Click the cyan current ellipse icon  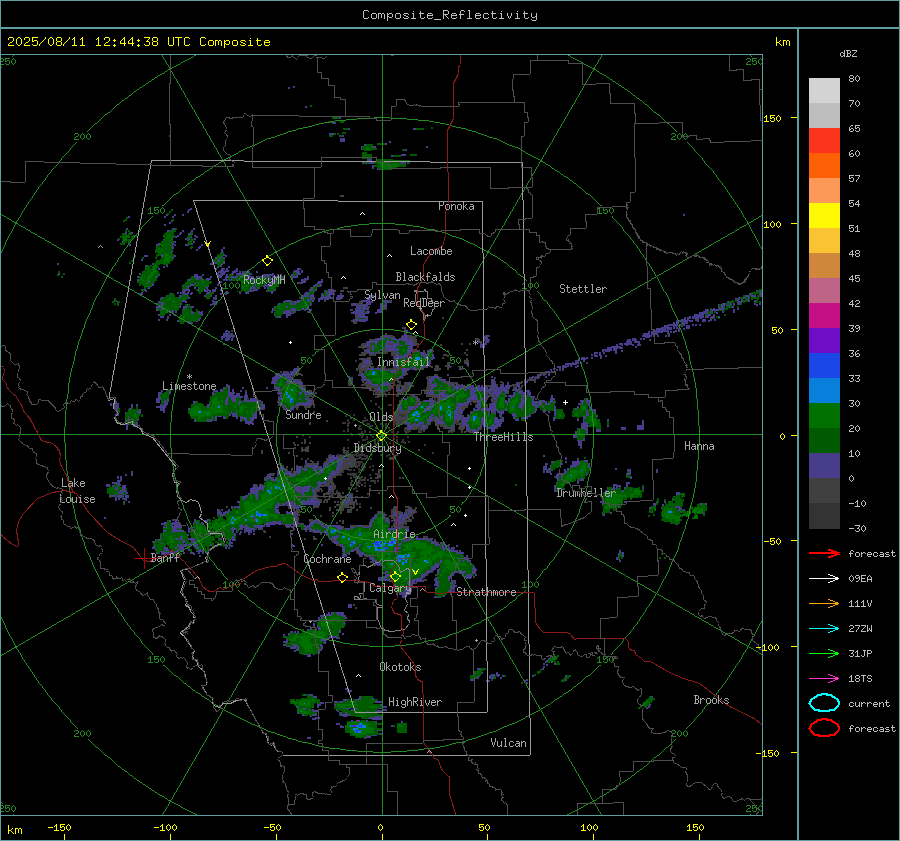(824, 703)
